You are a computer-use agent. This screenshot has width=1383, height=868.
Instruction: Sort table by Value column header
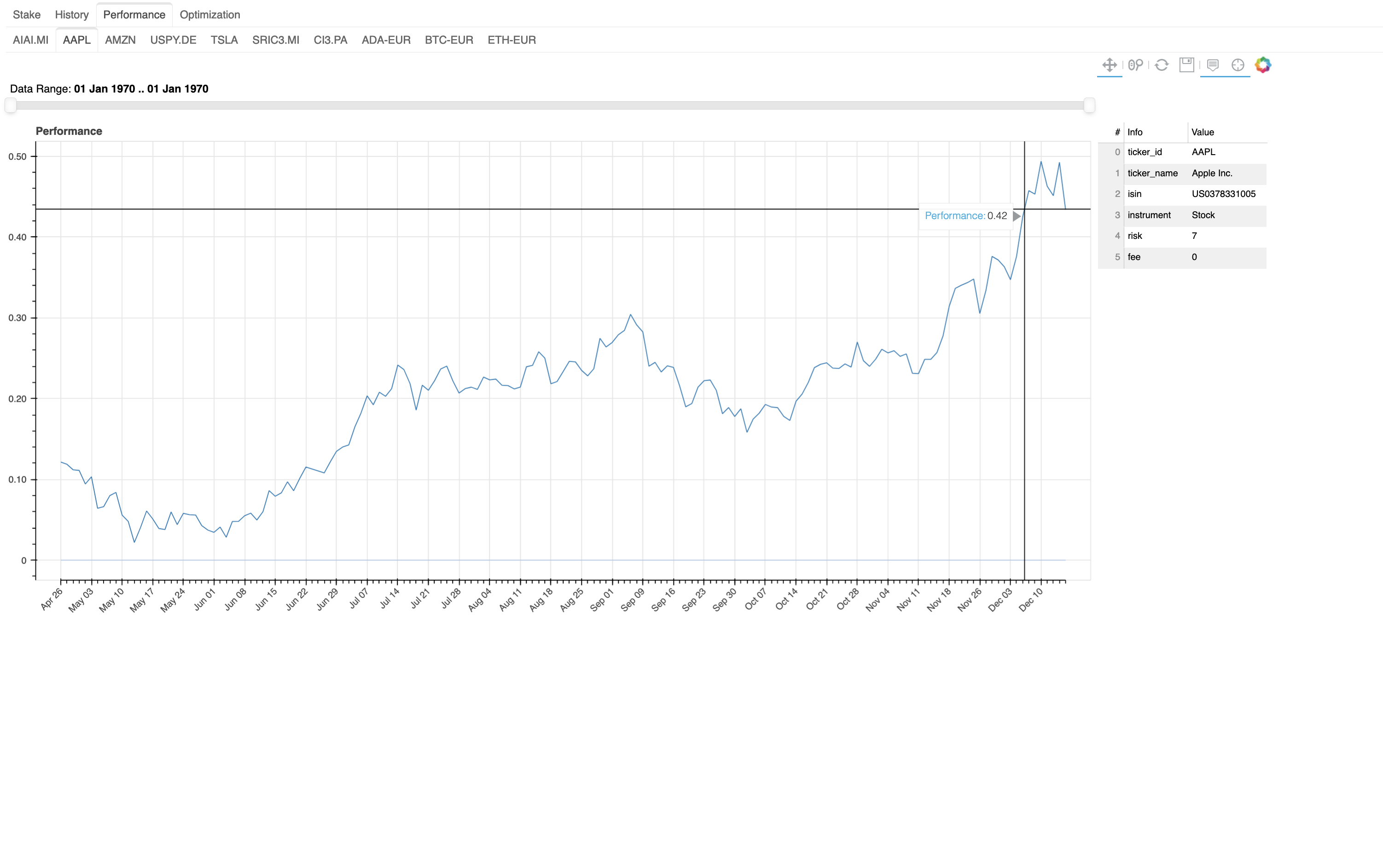click(1226, 132)
